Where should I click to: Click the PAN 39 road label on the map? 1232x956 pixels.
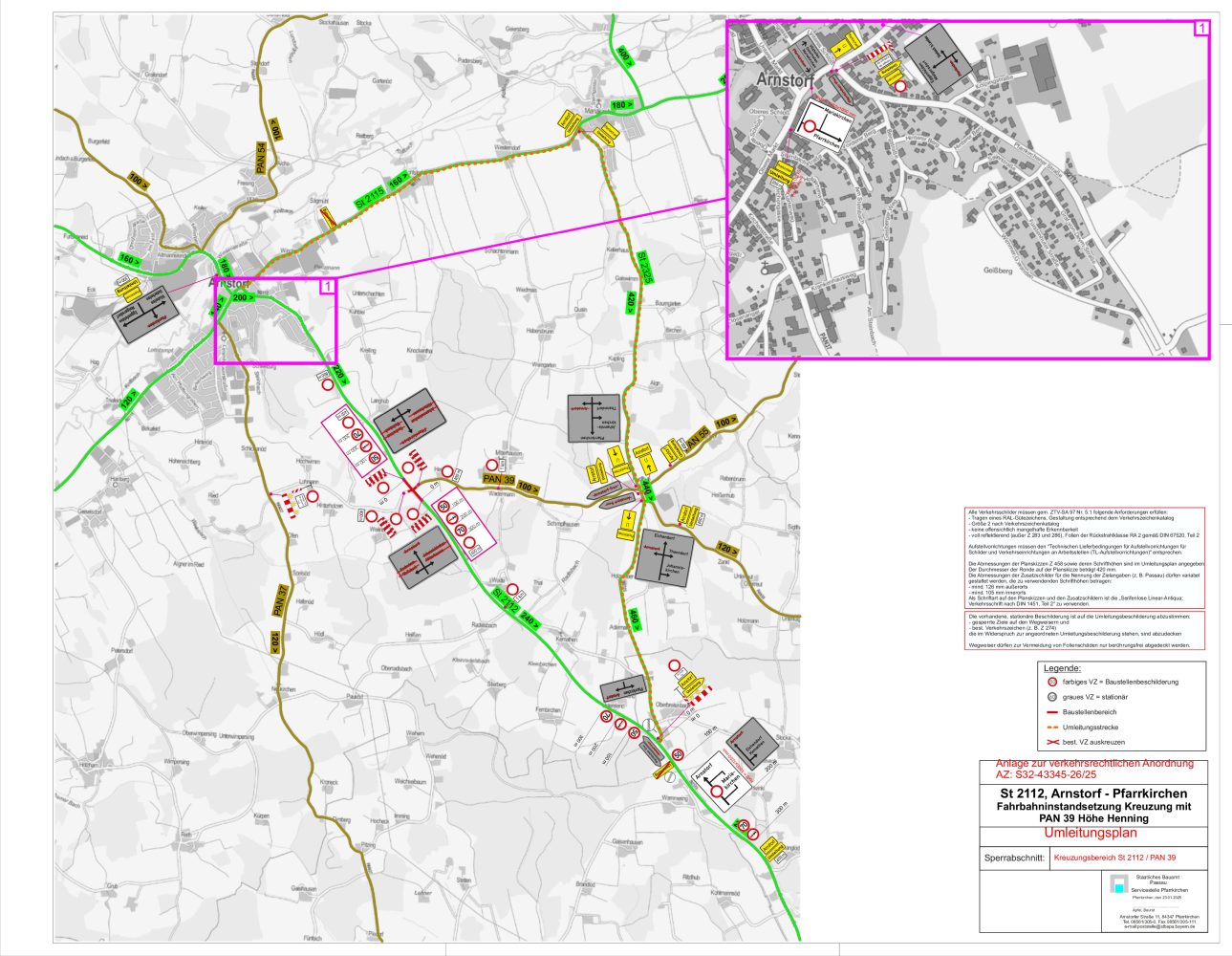click(x=499, y=478)
